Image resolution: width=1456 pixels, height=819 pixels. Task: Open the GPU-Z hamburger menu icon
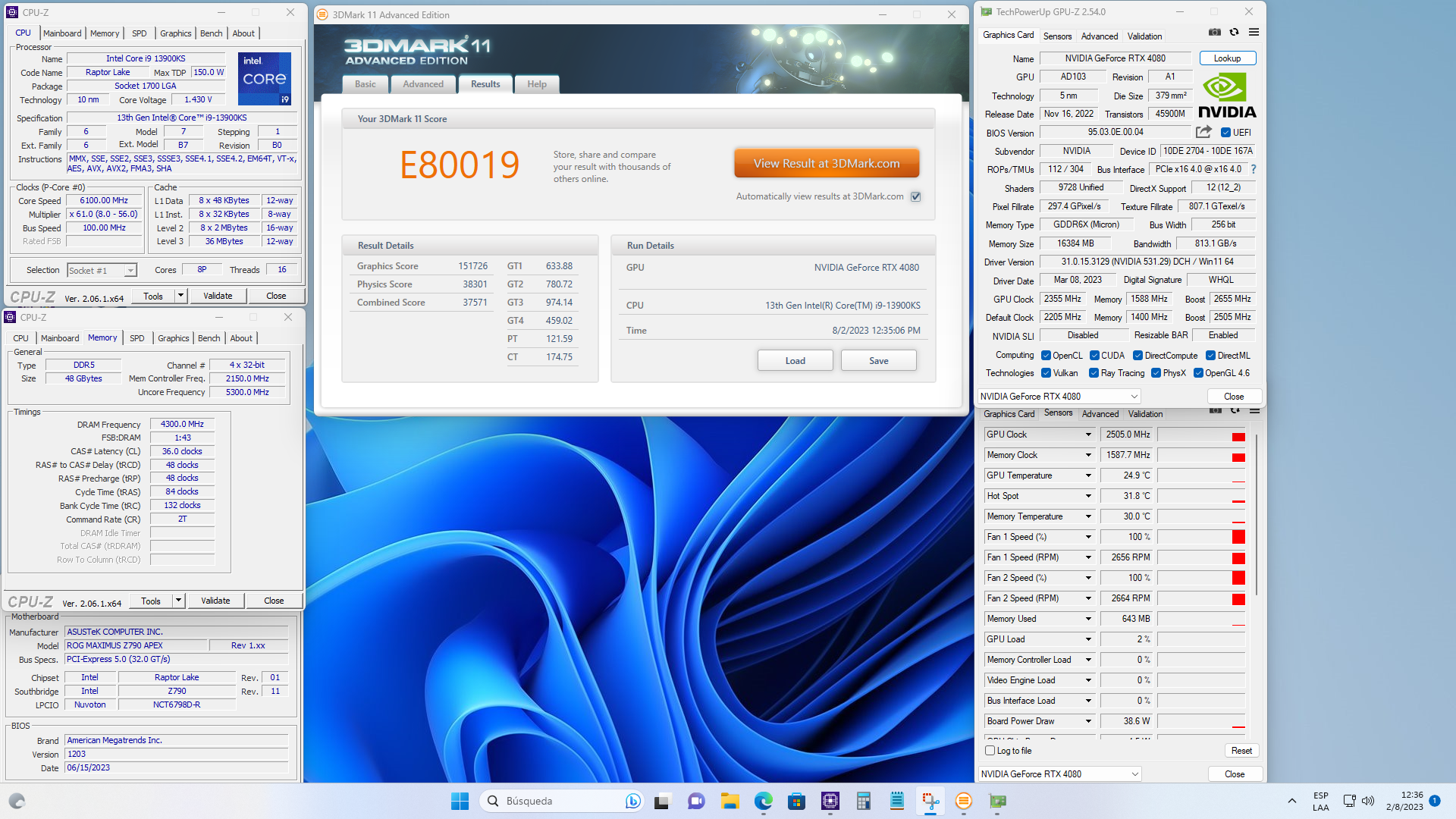1254,33
